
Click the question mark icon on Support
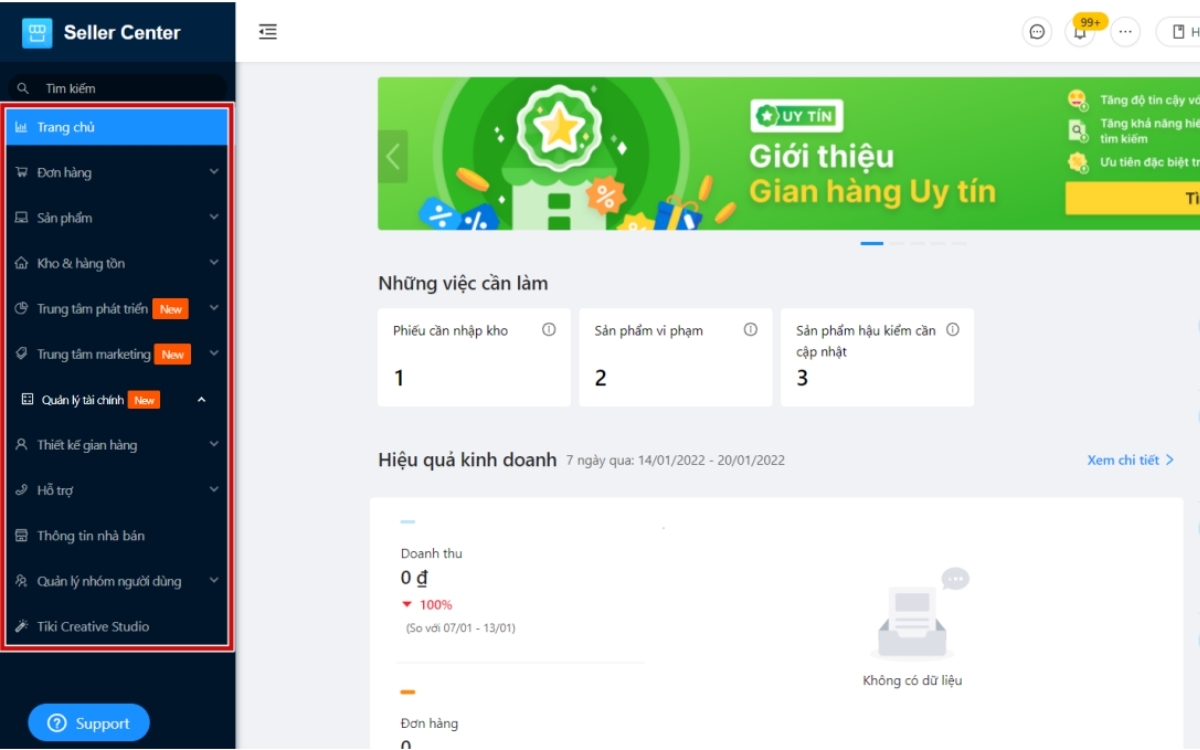pyautogui.click(x=57, y=723)
